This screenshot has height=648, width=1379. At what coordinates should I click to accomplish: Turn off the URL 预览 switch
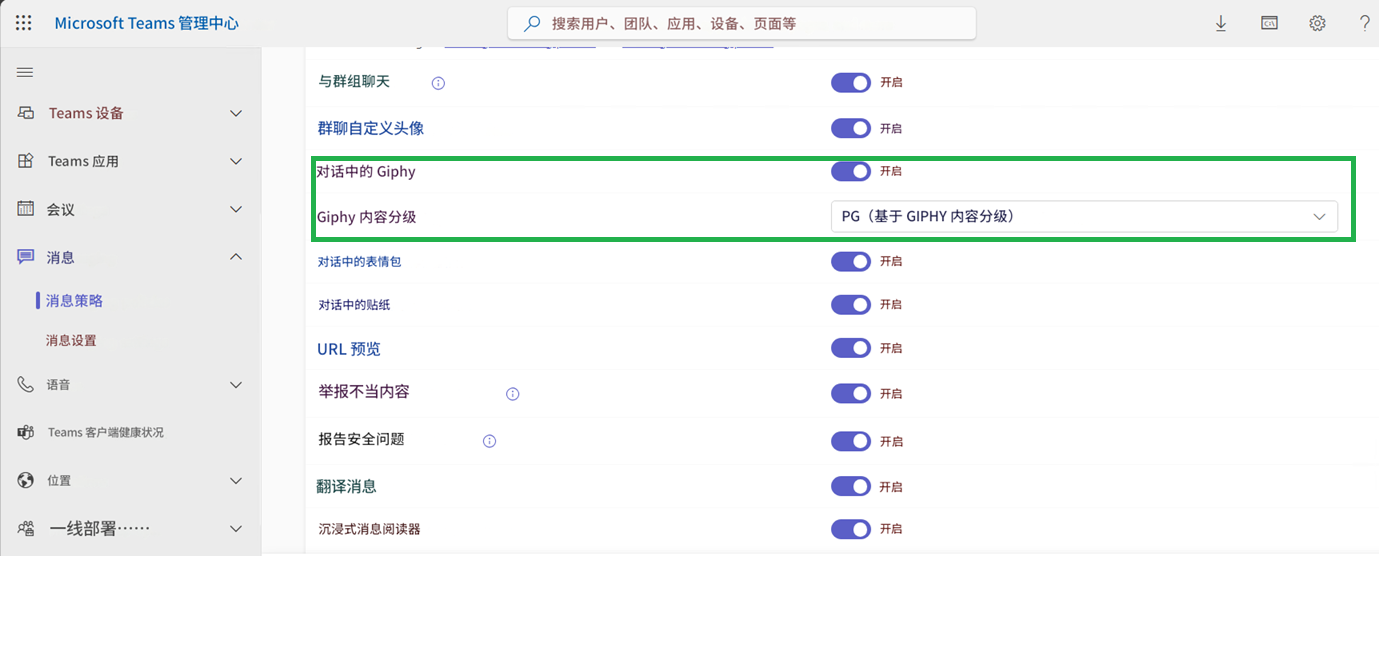(851, 348)
